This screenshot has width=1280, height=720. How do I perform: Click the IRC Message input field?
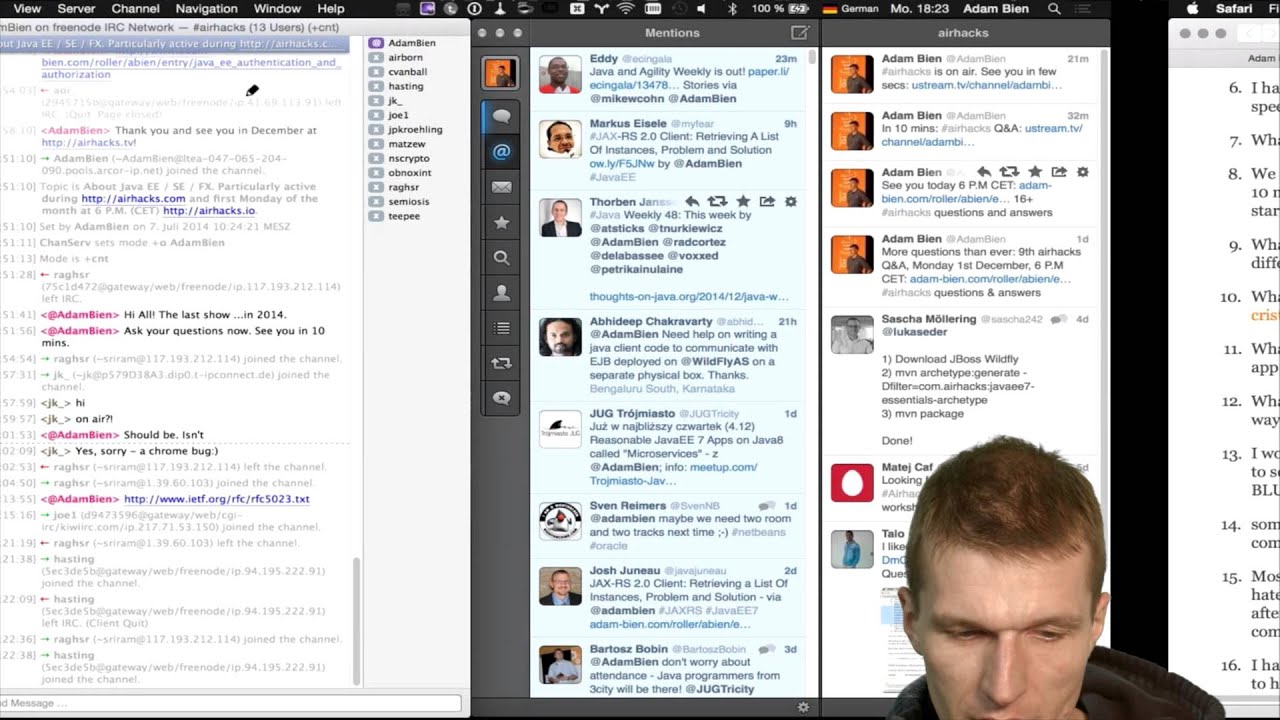pyautogui.click(x=231, y=703)
